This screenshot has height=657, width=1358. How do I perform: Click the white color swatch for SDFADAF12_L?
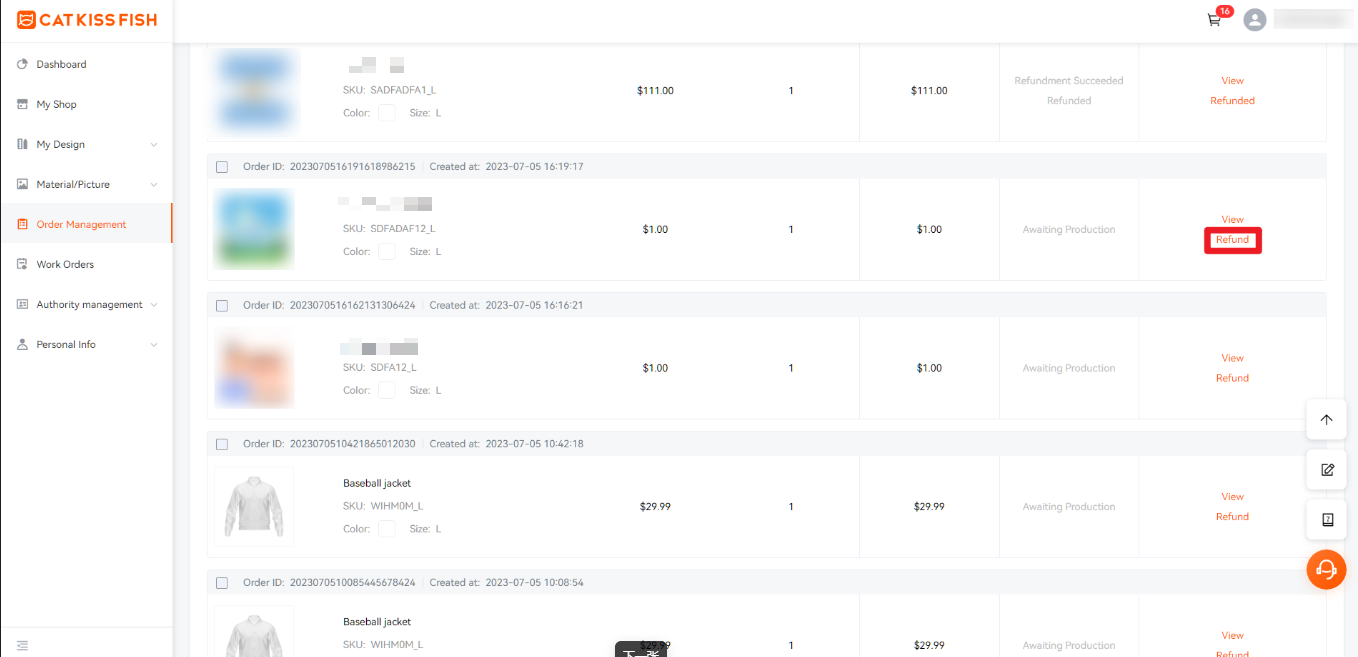coord(386,252)
